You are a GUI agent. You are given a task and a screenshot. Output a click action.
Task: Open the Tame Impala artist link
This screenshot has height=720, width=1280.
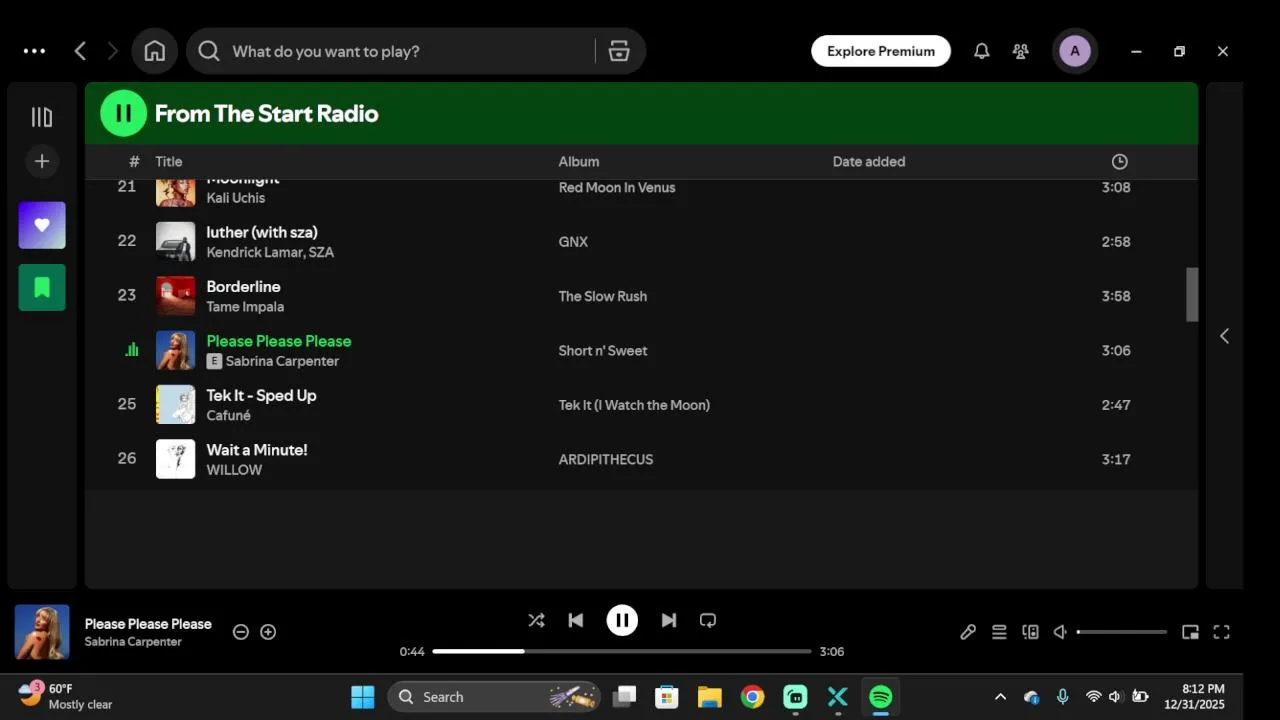pyautogui.click(x=245, y=307)
